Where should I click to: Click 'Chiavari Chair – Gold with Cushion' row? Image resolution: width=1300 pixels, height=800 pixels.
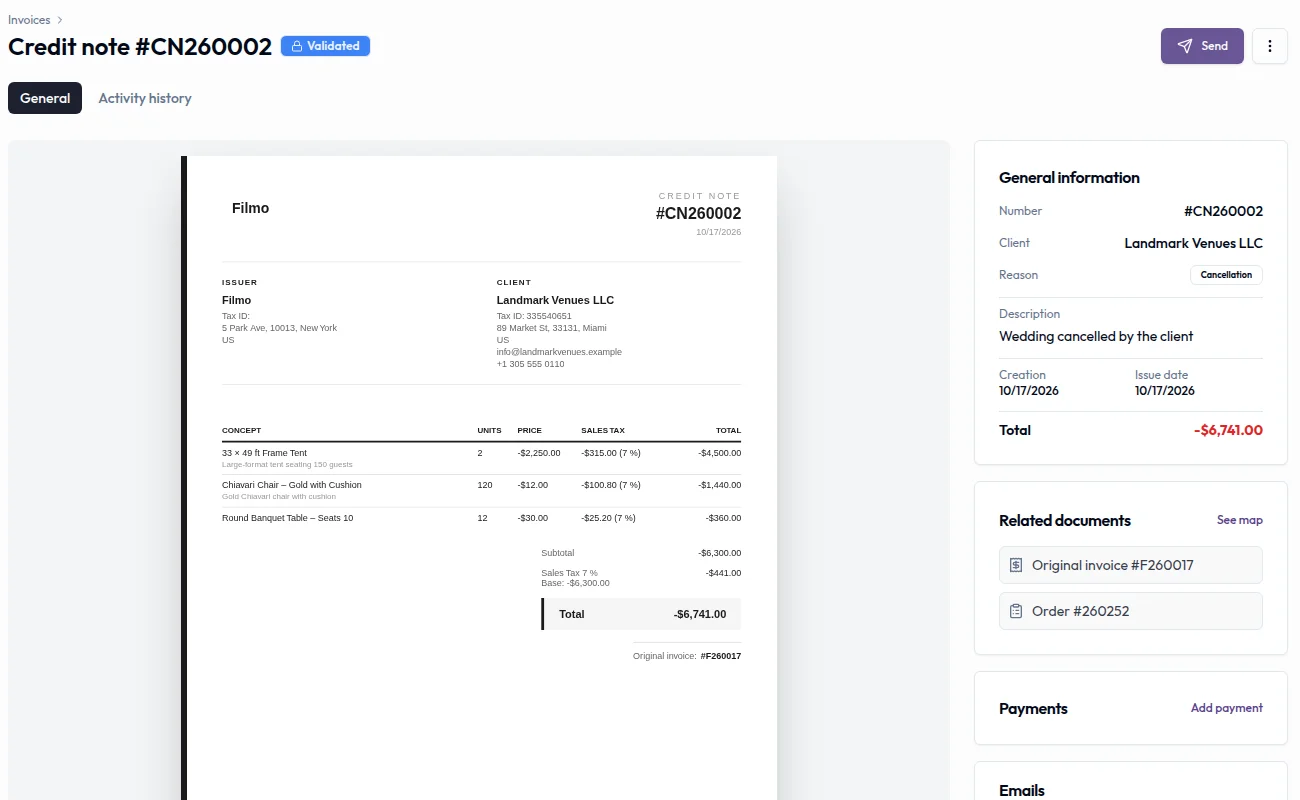[x=481, y=490]
